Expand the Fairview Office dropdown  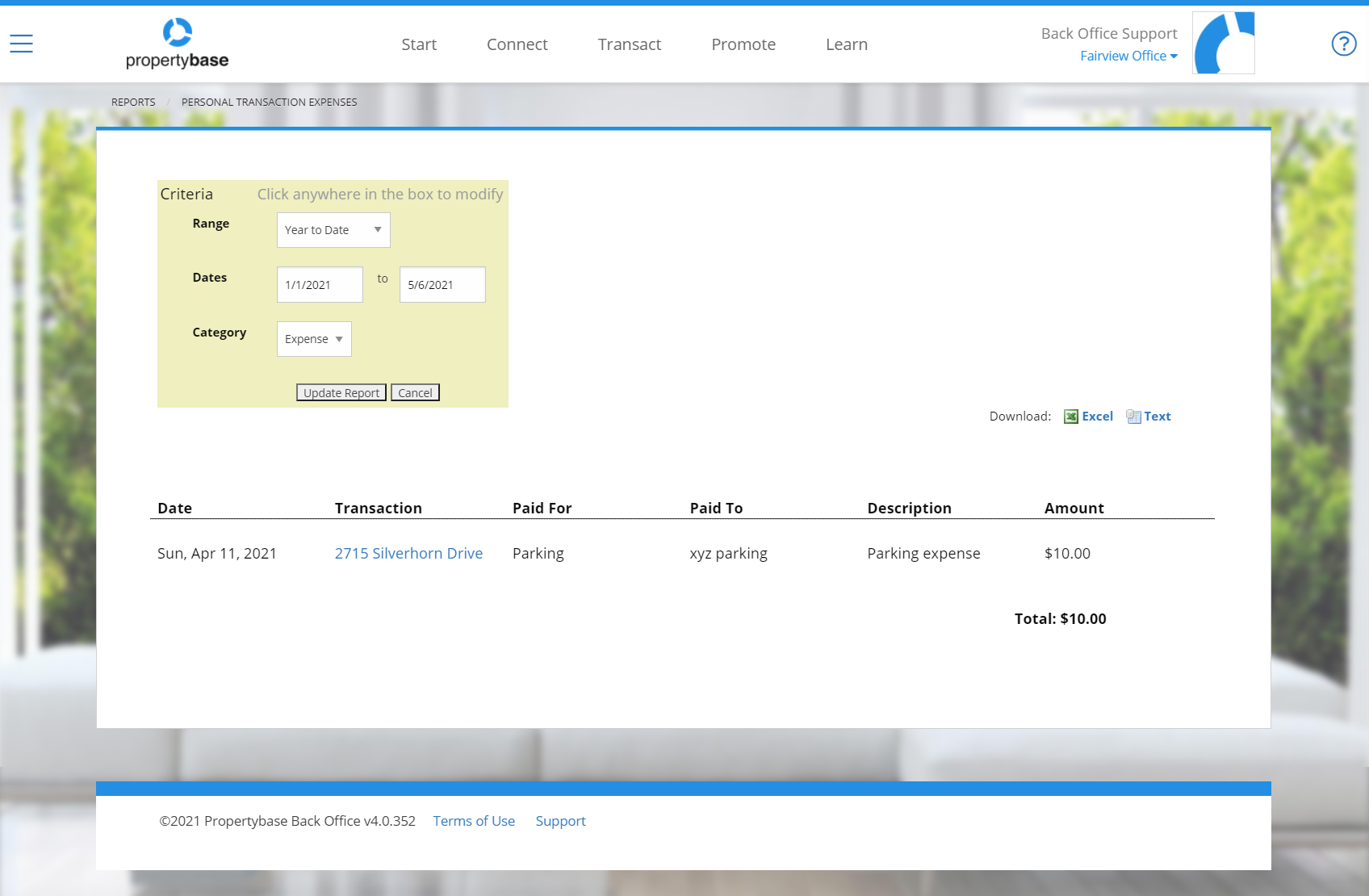coord(1128,56)
